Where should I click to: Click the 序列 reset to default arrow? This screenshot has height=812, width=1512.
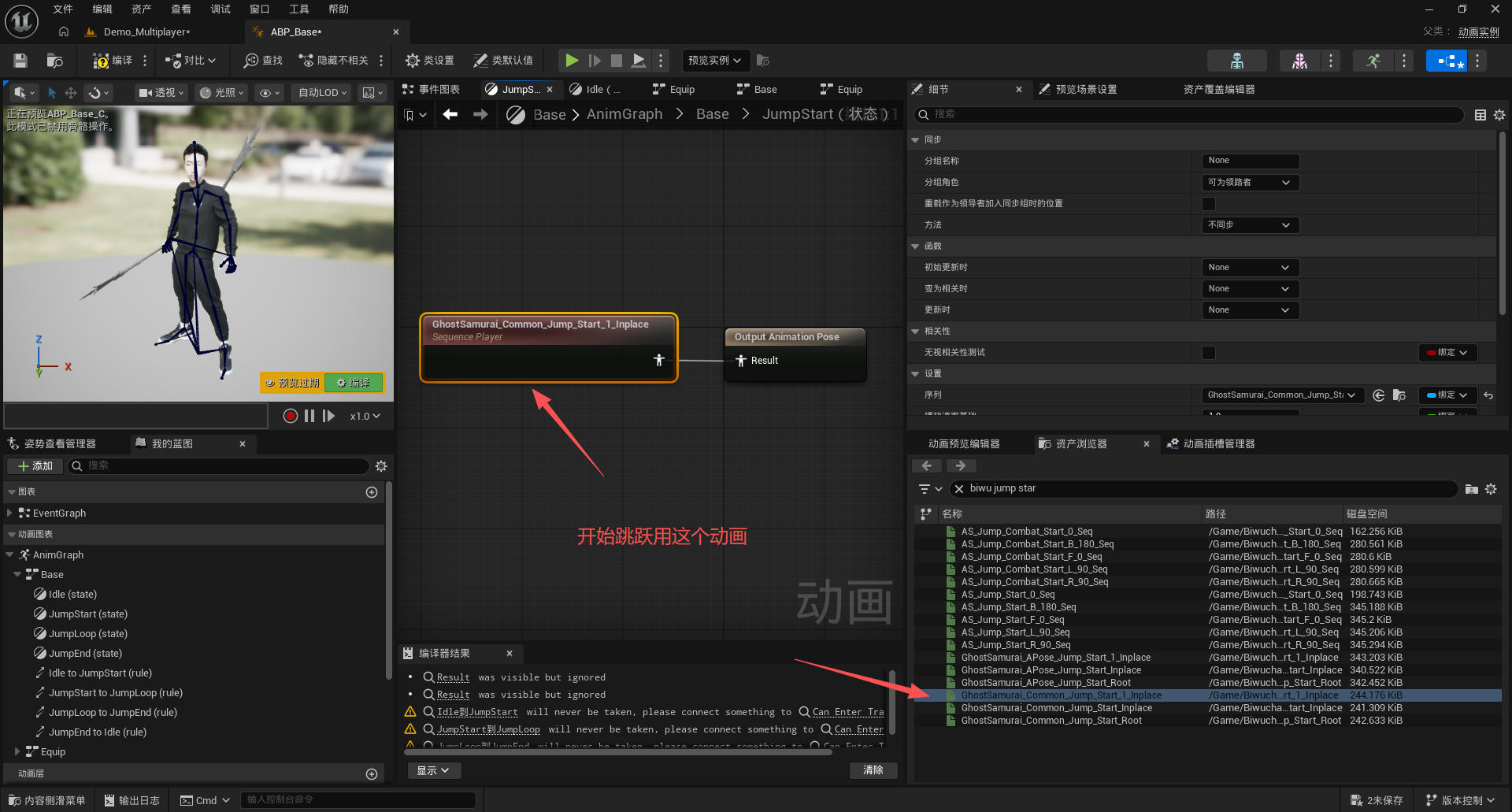1488,395
